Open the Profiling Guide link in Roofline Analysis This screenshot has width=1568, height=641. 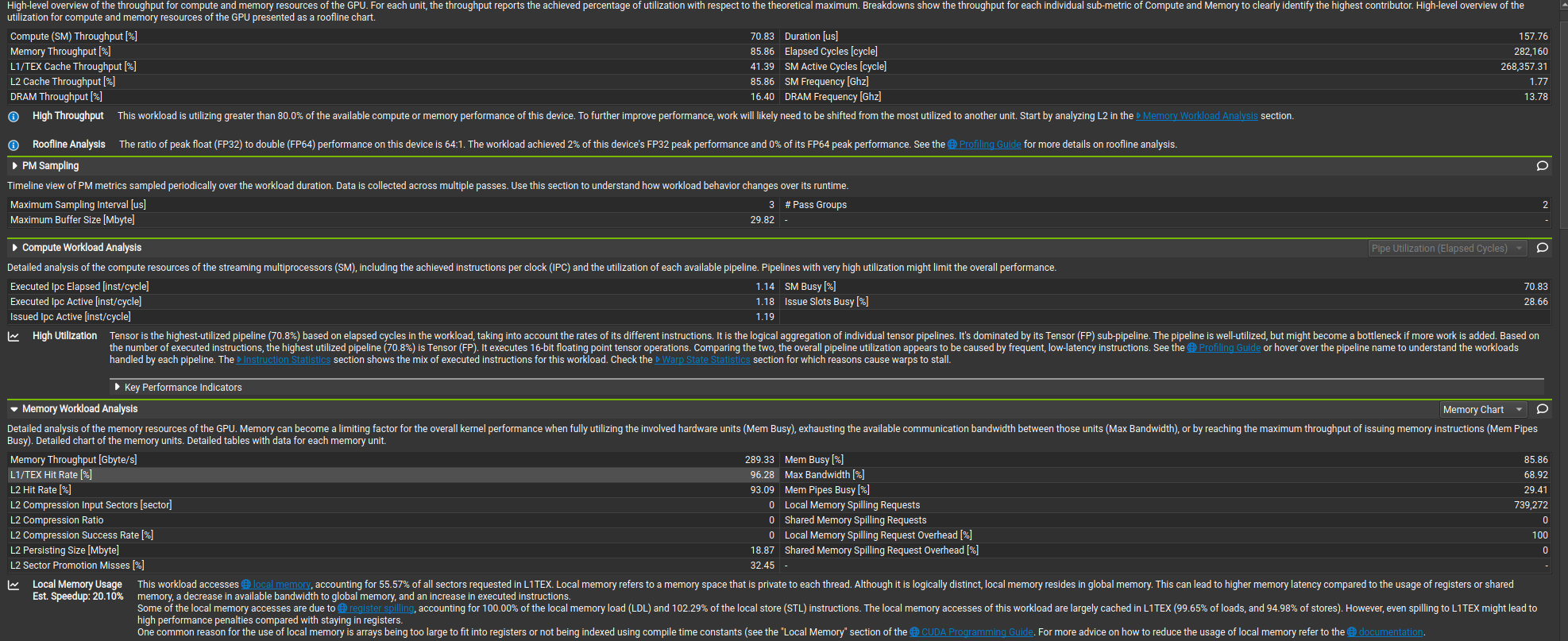tap(990, 145)
